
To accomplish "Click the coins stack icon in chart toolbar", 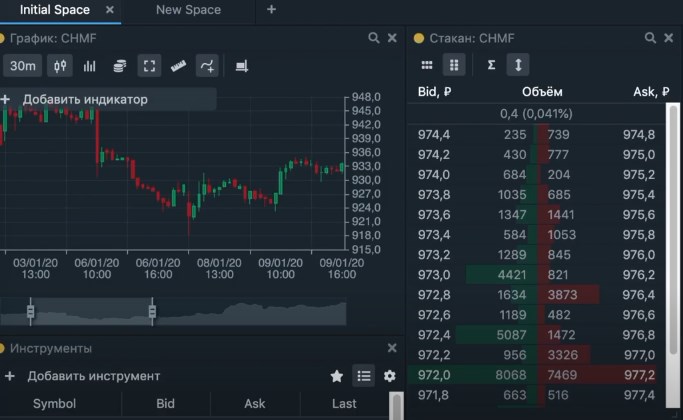I will (119, 66).
